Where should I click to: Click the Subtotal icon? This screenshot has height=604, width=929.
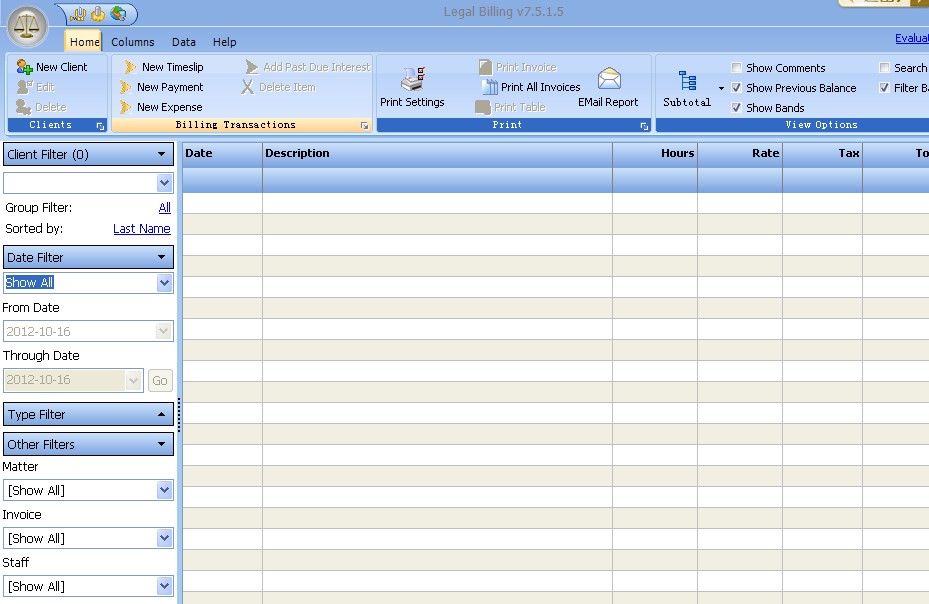(687, 81)
